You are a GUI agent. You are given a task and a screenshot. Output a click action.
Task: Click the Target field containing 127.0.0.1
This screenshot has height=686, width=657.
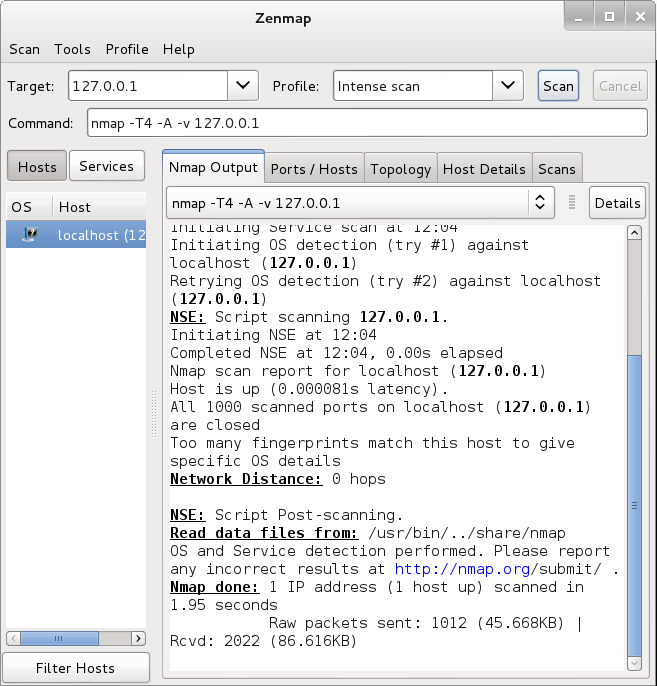148,86
